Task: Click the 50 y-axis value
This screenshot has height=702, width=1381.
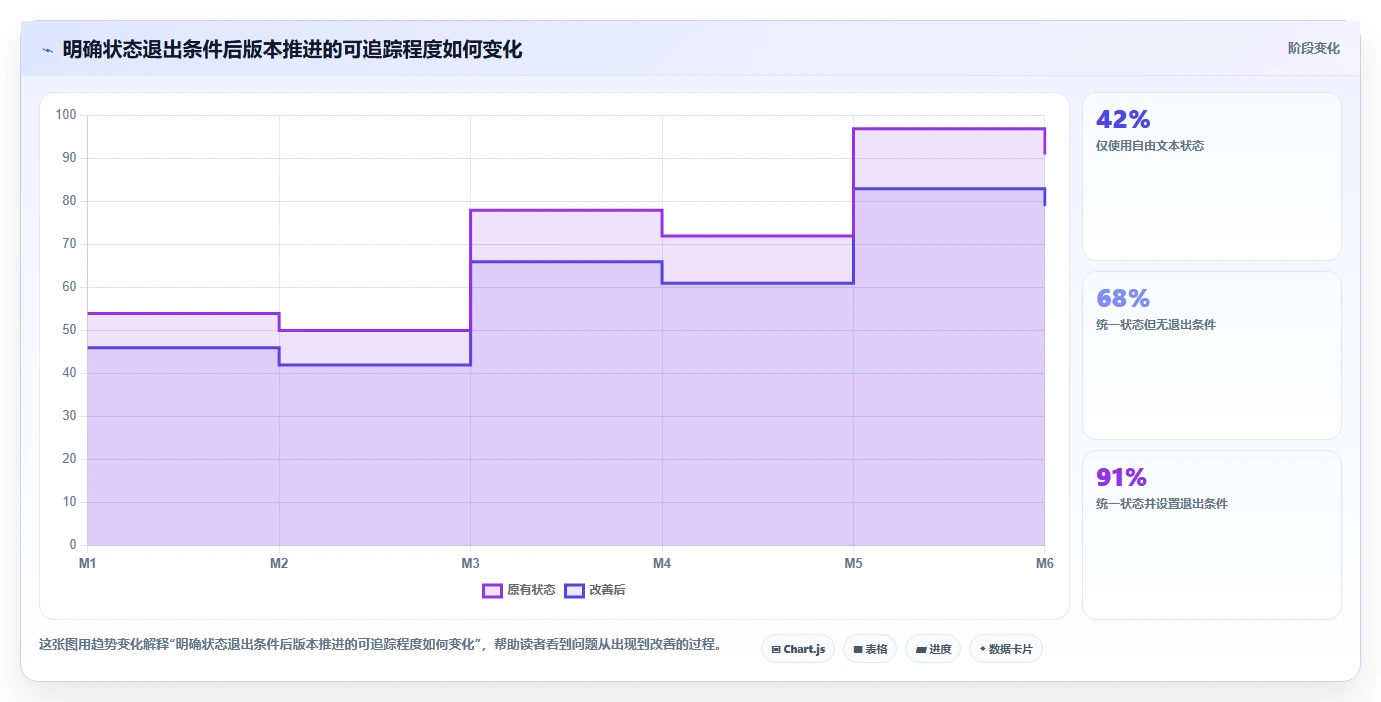Action: pyautogui.click(x=69, y=330)
